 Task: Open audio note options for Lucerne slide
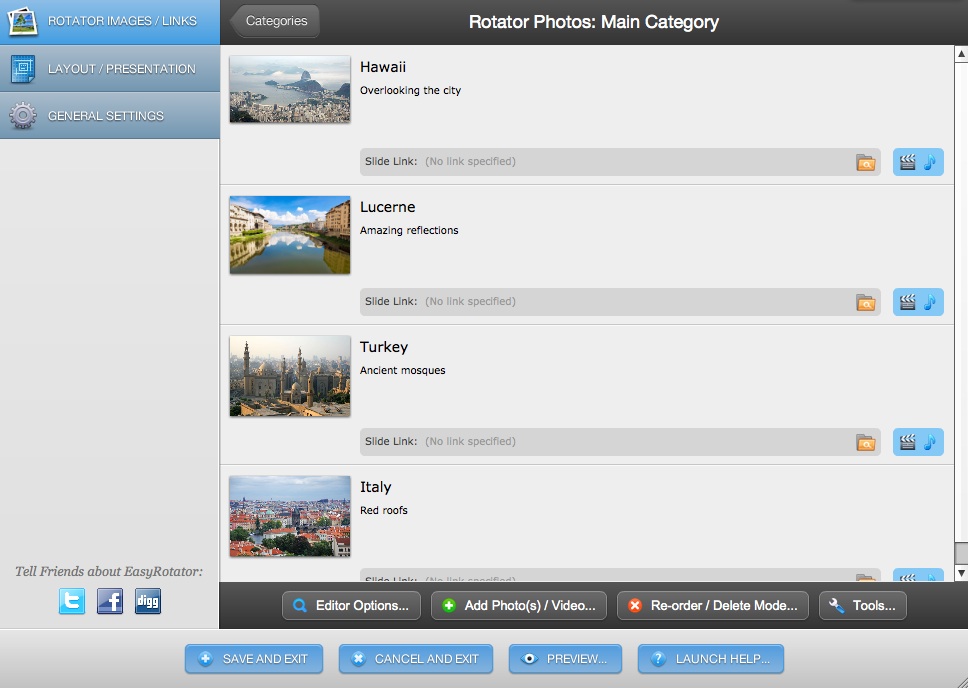pyautogui.click(x=930, y=302)
